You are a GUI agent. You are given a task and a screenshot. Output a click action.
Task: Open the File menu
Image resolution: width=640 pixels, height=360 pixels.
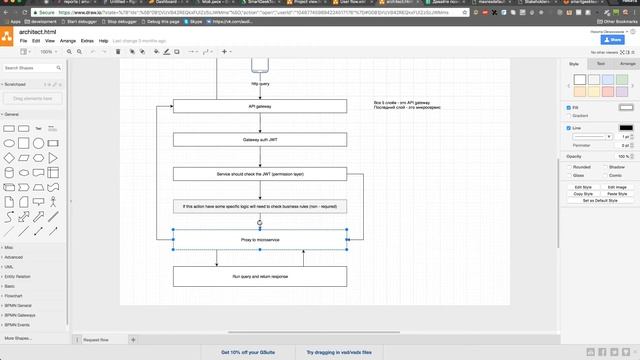(23, 41)
